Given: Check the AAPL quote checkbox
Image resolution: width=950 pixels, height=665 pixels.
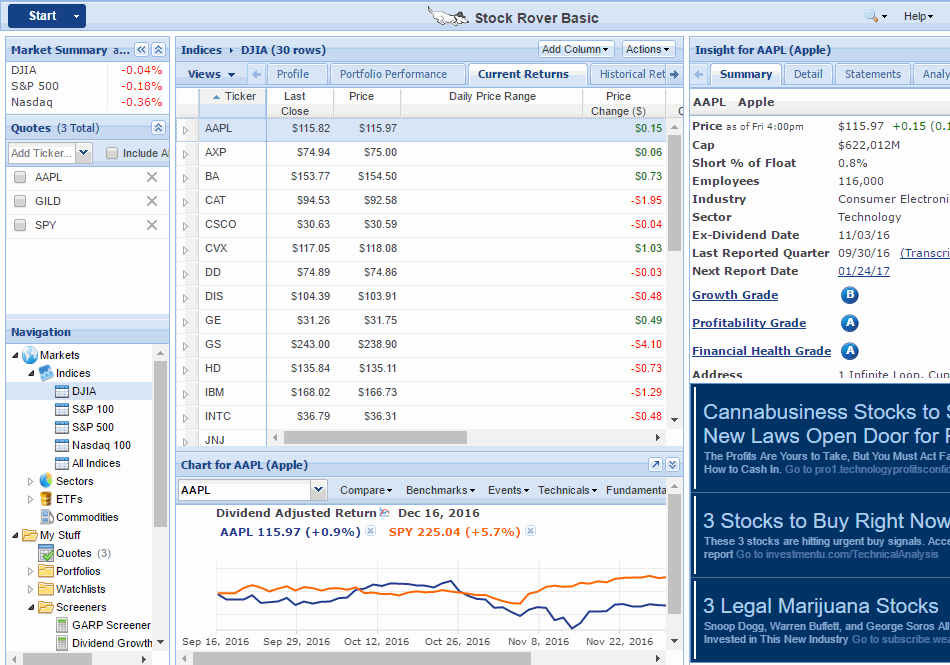Looking at the screenshot, I should click(20, 177).
